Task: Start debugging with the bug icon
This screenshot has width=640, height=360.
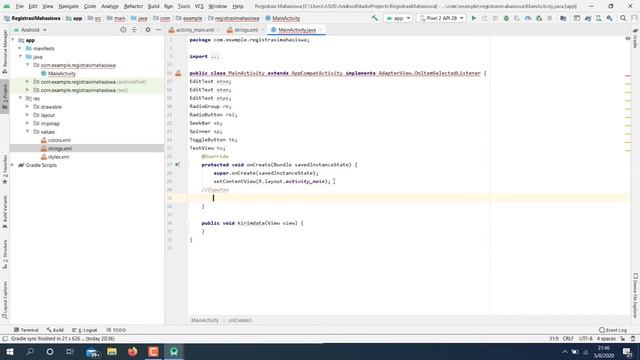Action: click(x=506, y=18)
